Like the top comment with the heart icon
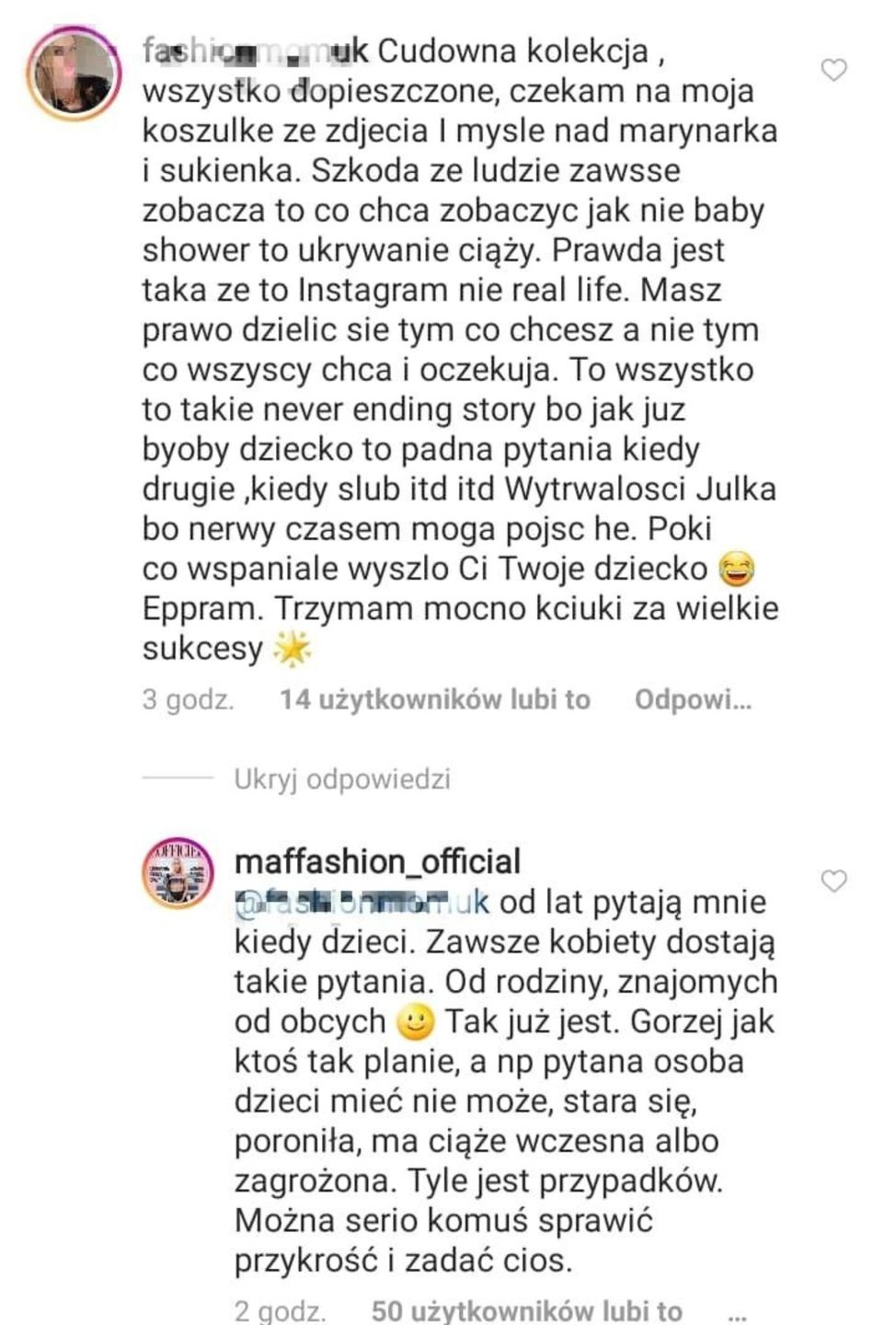Image resolution: width=896 pixels, height=1325 pixels. pyautogui.click(x=833, y=70)
